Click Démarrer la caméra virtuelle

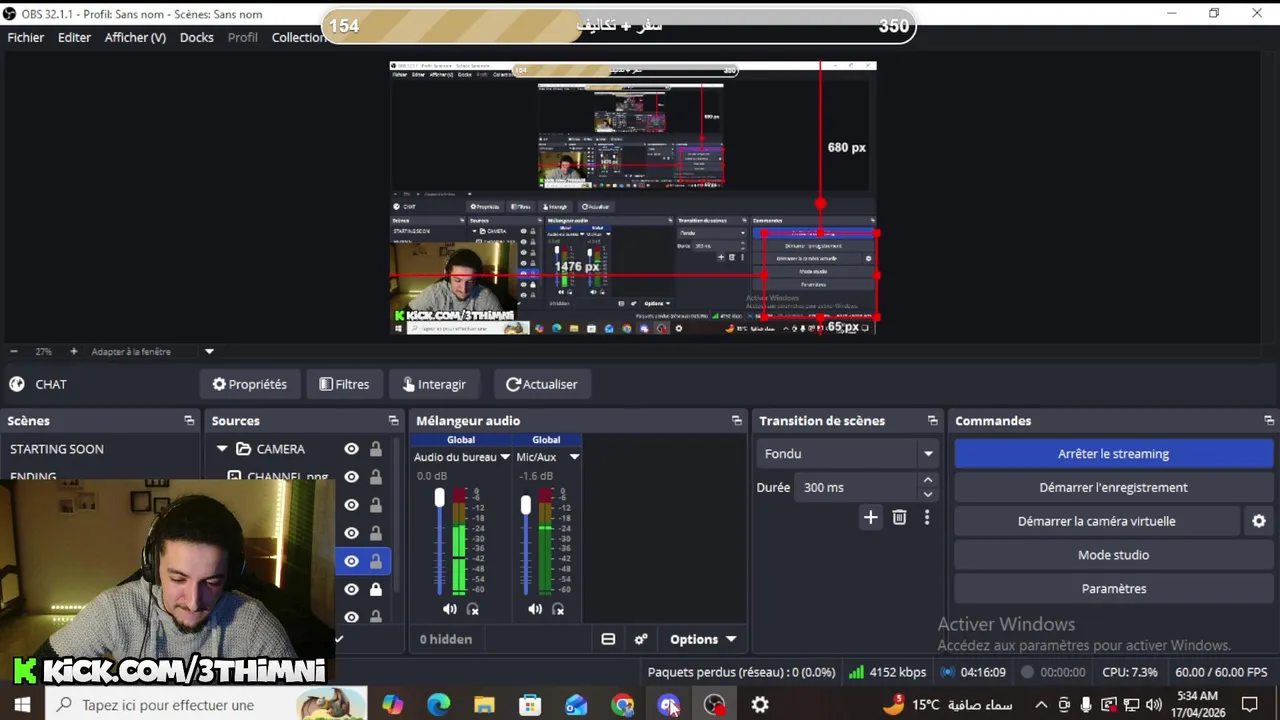point(1097,521)
